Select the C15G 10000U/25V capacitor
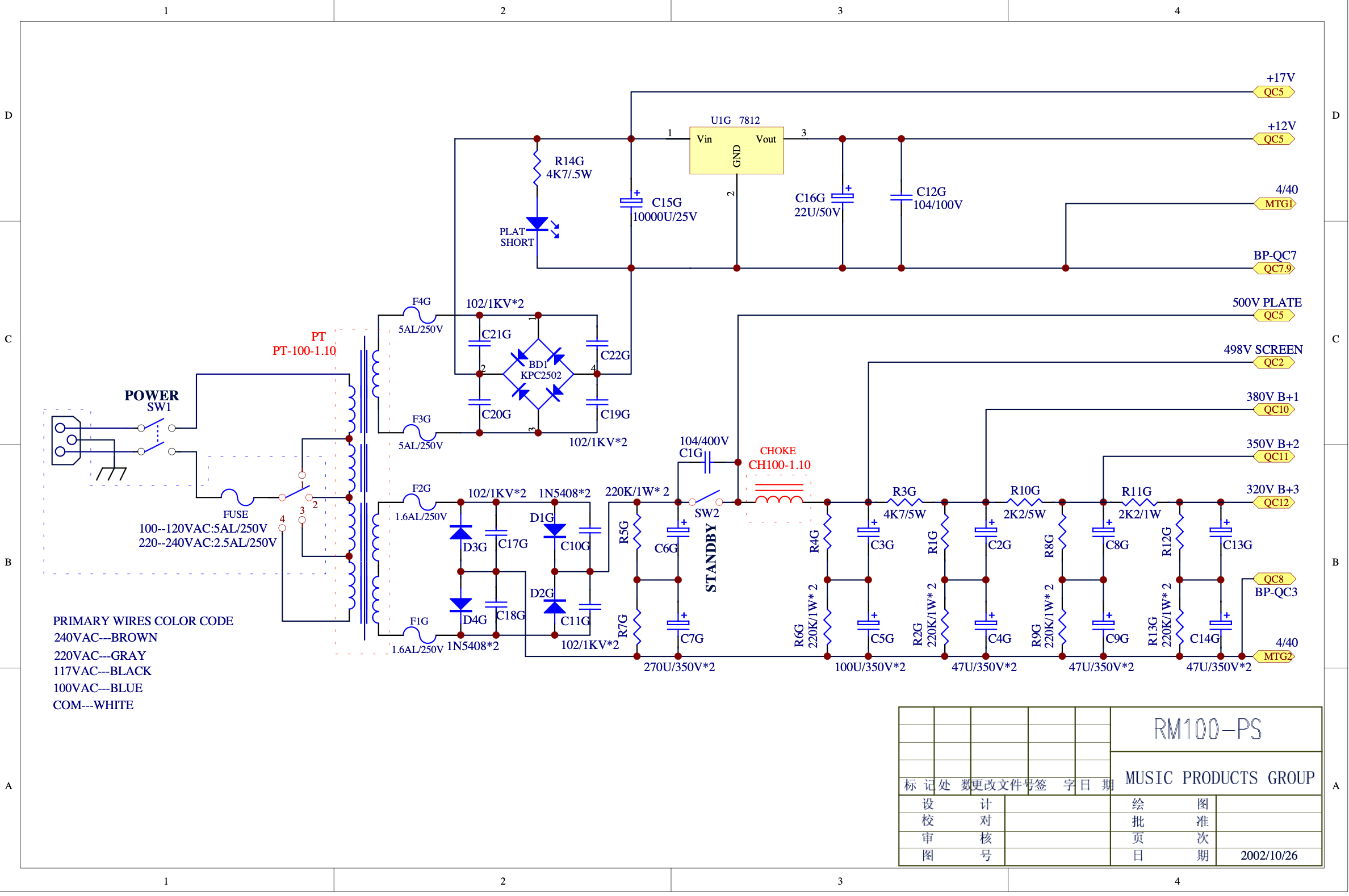1349x896 pixels. (631, 202)
